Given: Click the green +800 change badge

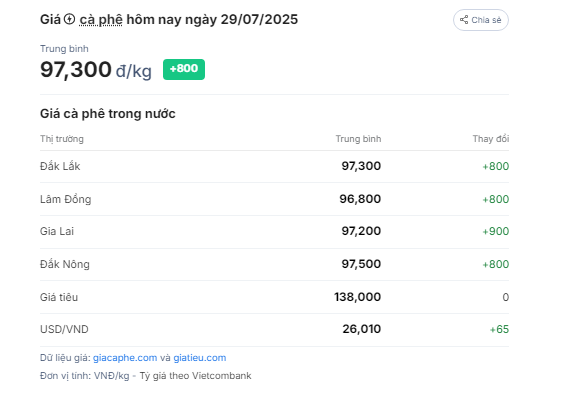Looking at the screenshot, I should [x=184, y=69].
